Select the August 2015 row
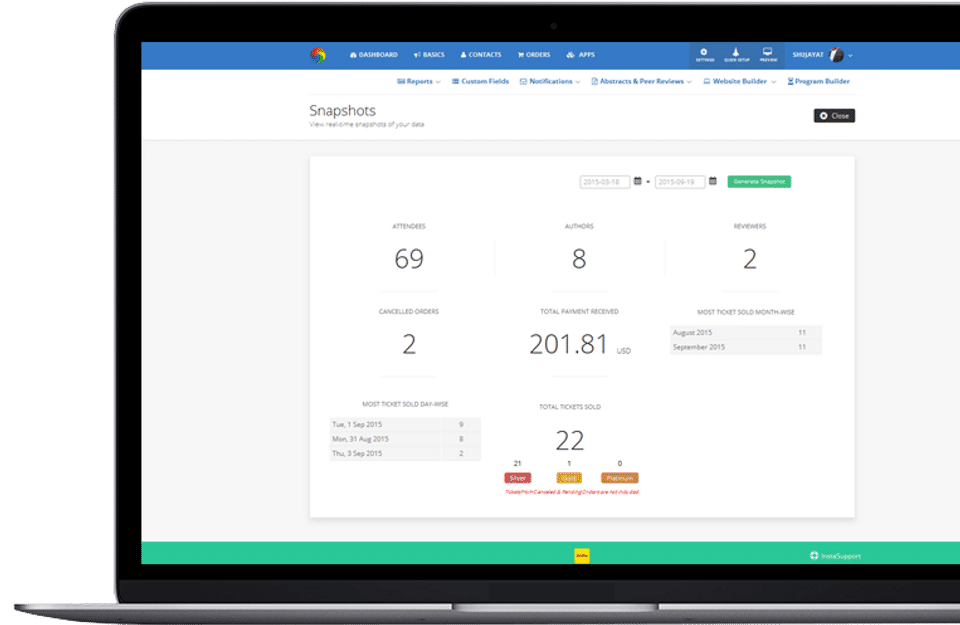960x625 pixels. [746, 332]
